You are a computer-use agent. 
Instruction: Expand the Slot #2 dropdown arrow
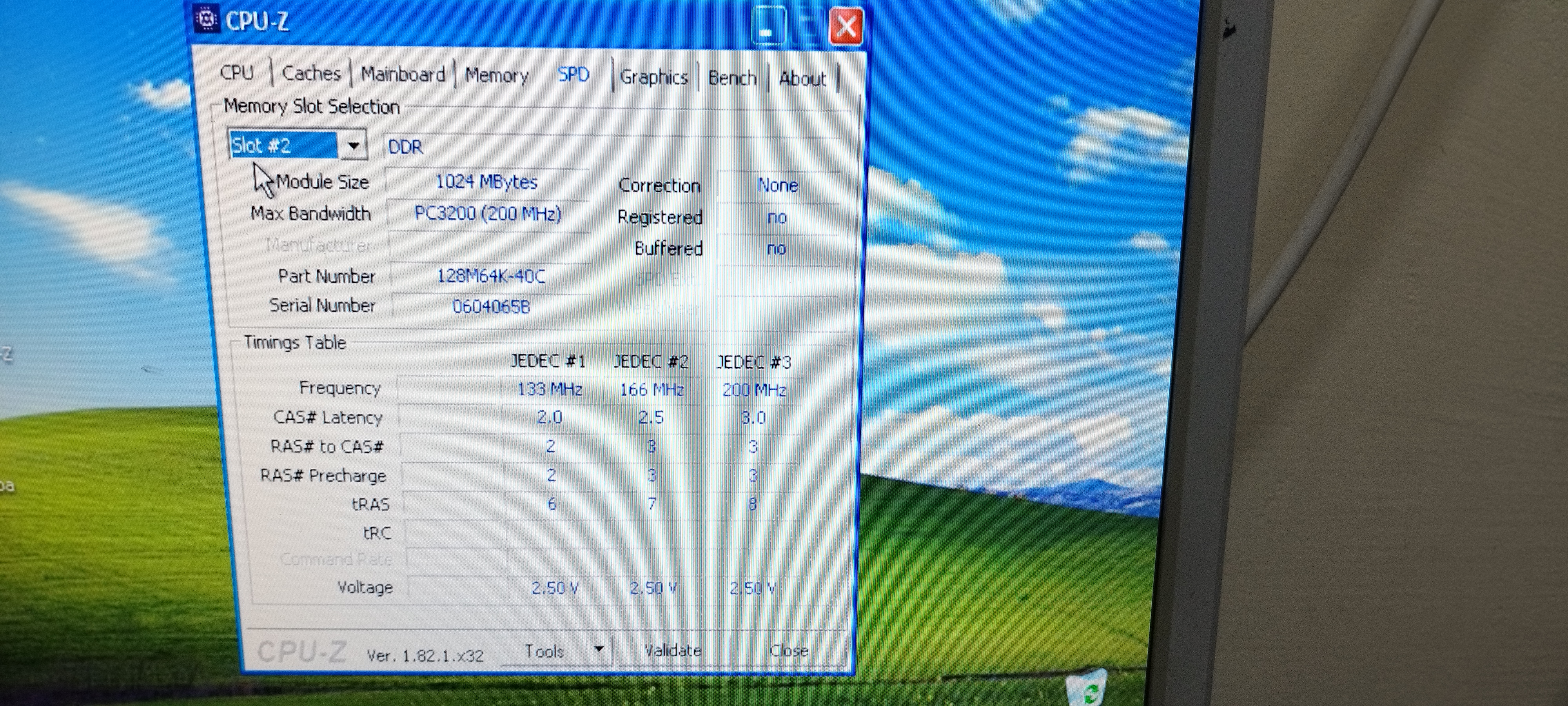353,146
